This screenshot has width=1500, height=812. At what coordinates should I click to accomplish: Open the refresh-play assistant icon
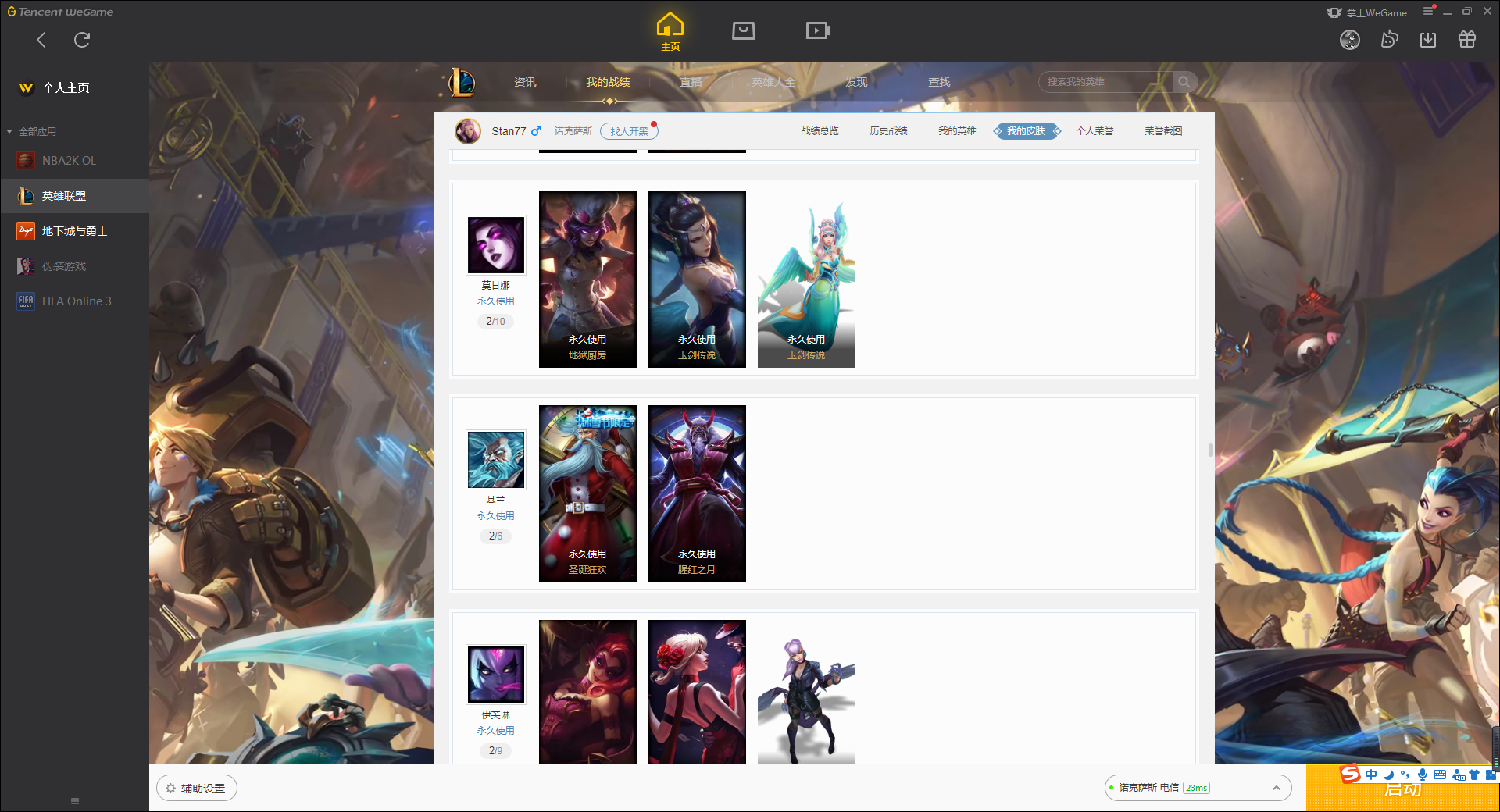tap(1389, 39)
